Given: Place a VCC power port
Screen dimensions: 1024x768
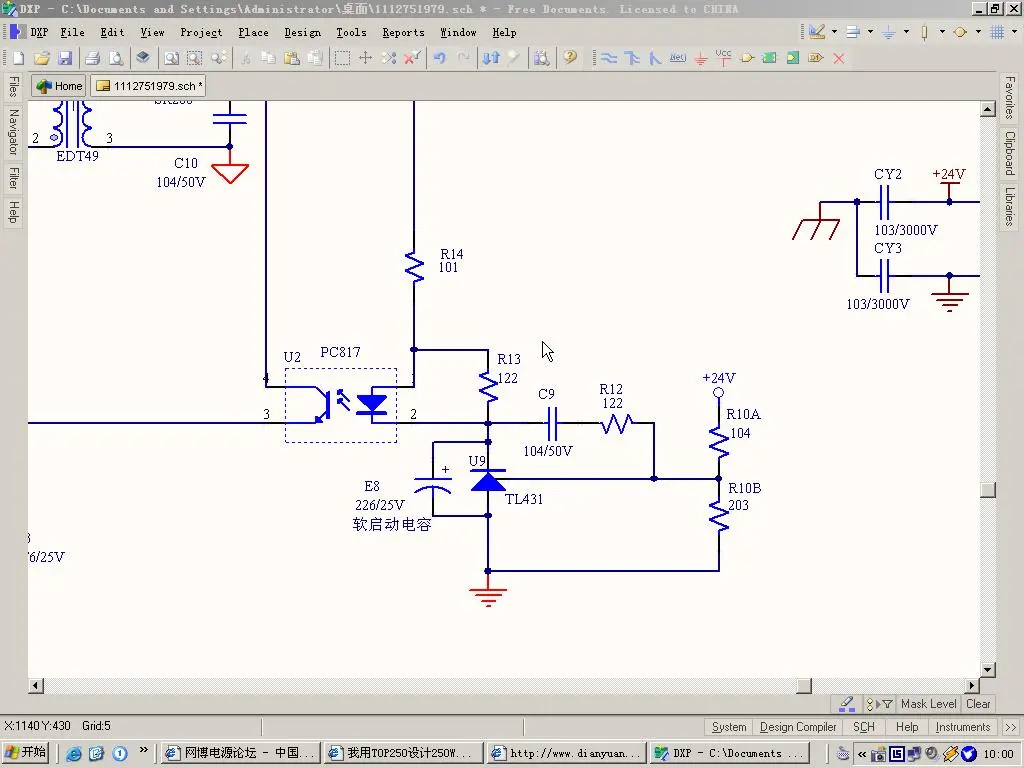Looking at the screenshot, I should pyautogui.click(x=723, y=58).
